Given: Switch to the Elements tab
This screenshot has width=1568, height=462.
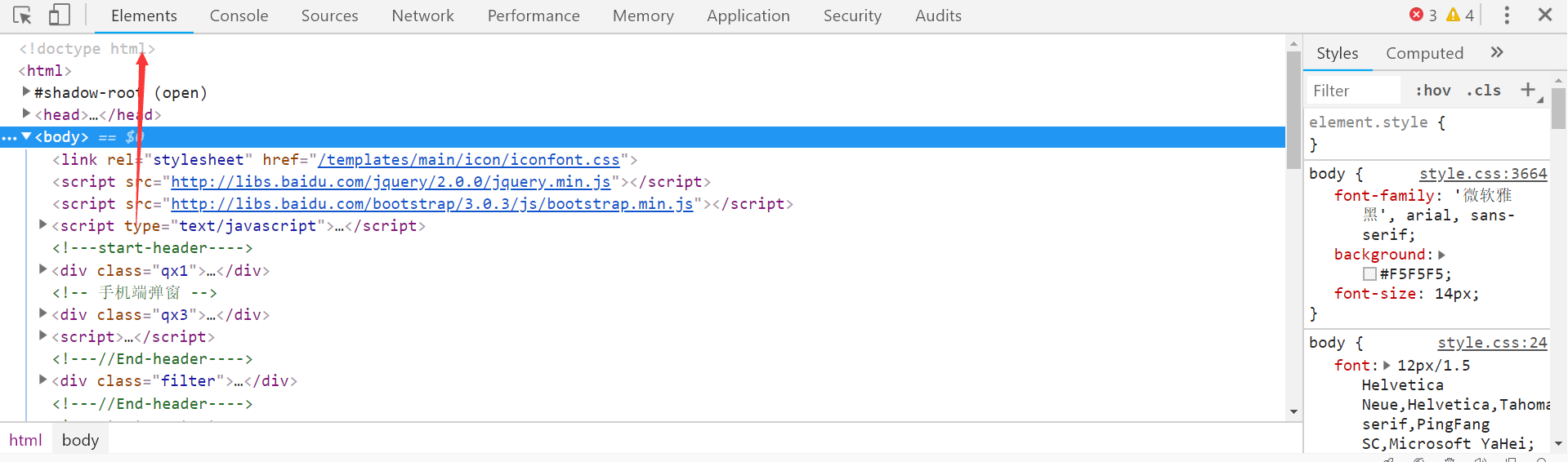Looking at the screenshot, I should click(x=144, y=16).
